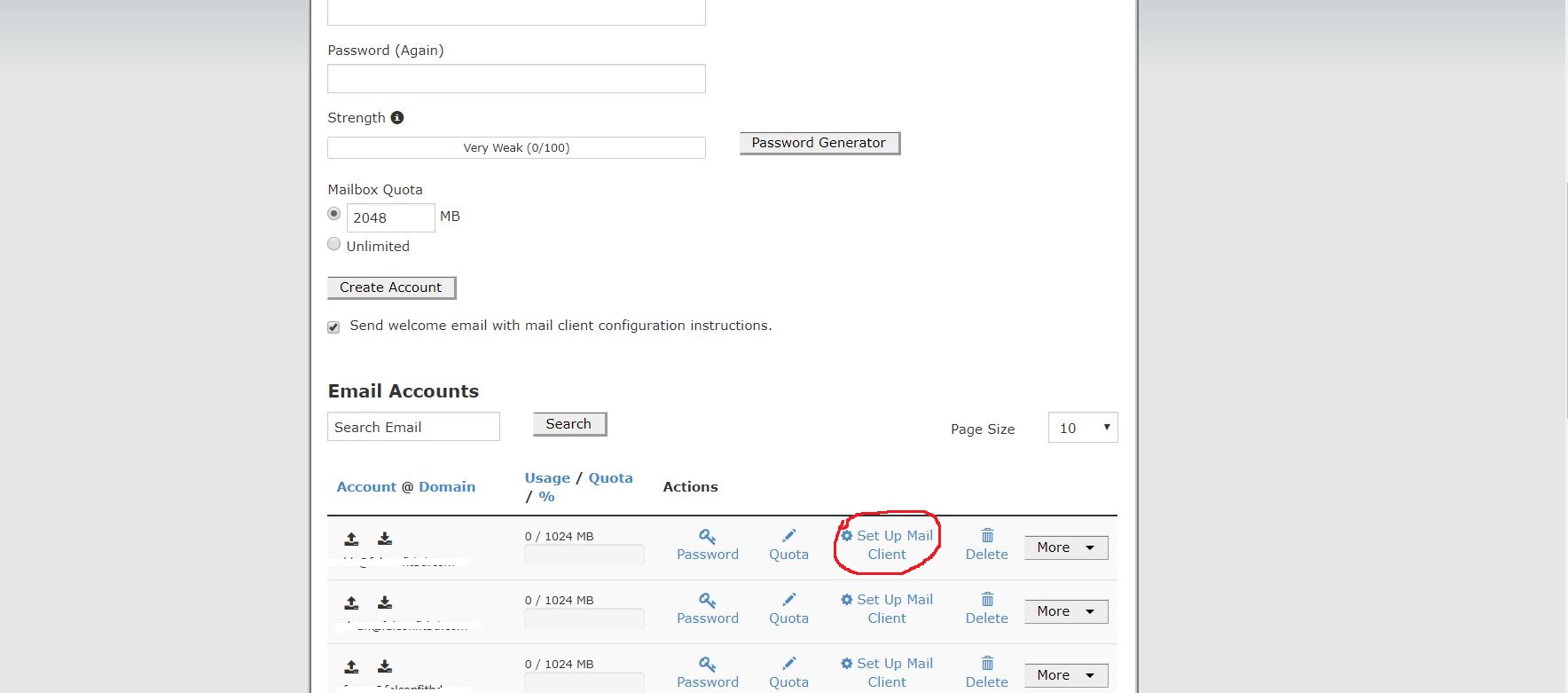Click usage bar in second account row
The height and width of the screenshot is (693, 1568).
tap(584, 619)
